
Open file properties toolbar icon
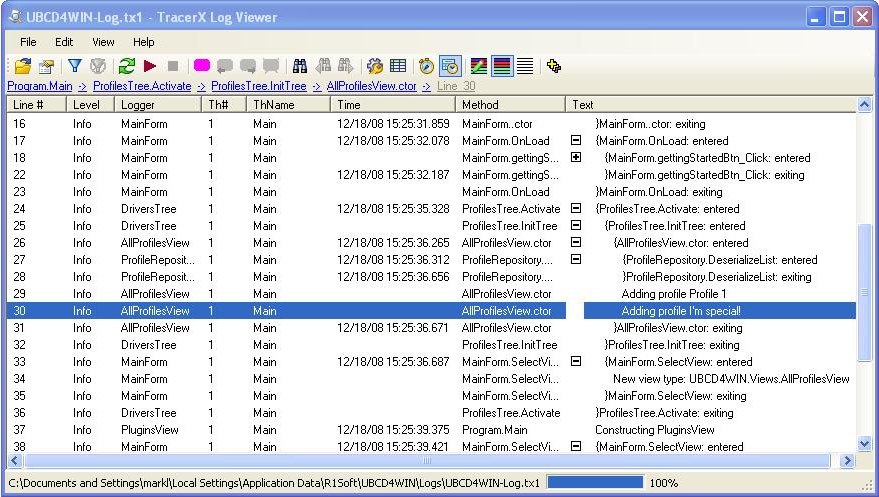click(x=46, y=67)
